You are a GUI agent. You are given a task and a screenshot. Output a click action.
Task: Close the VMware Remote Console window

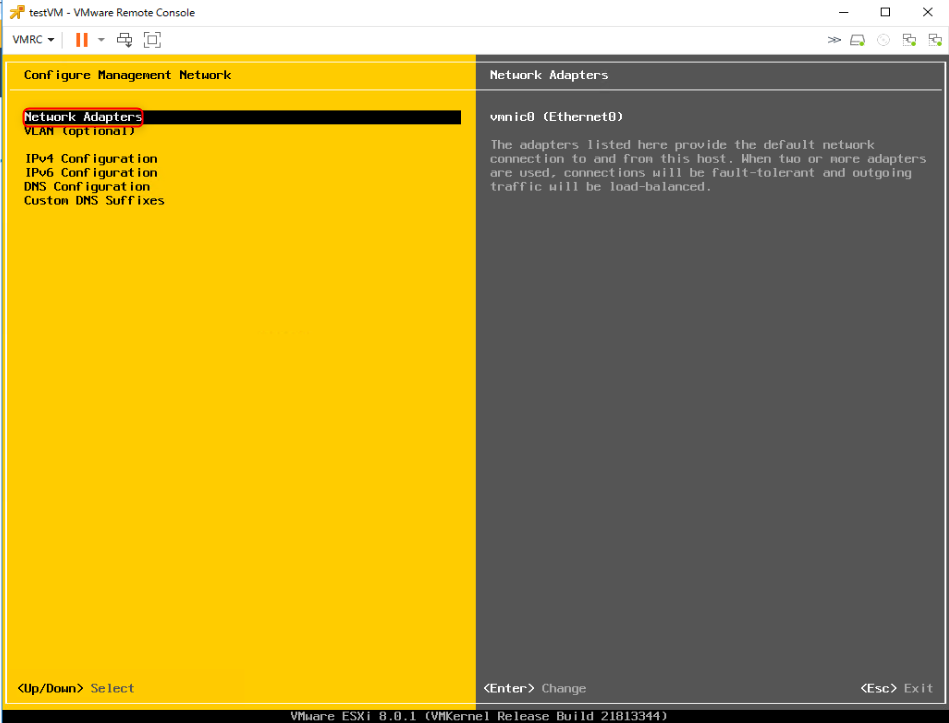click(927, 12)
